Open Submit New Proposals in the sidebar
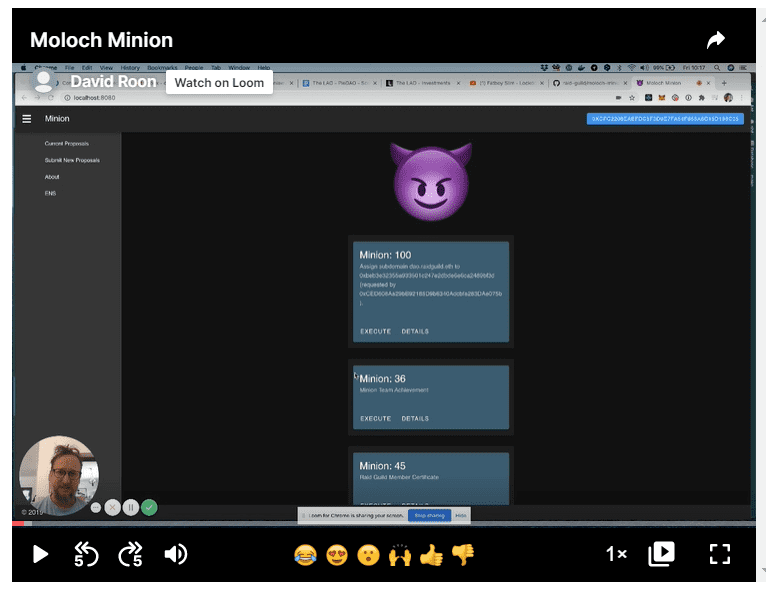 tap(72, 160)
